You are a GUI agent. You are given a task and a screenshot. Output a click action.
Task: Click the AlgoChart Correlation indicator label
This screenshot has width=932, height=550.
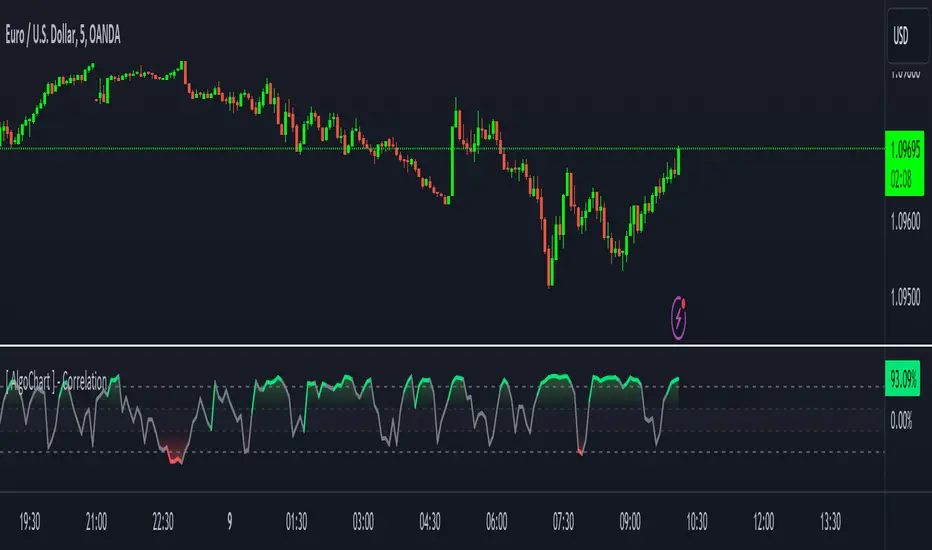tap(56, 382)
